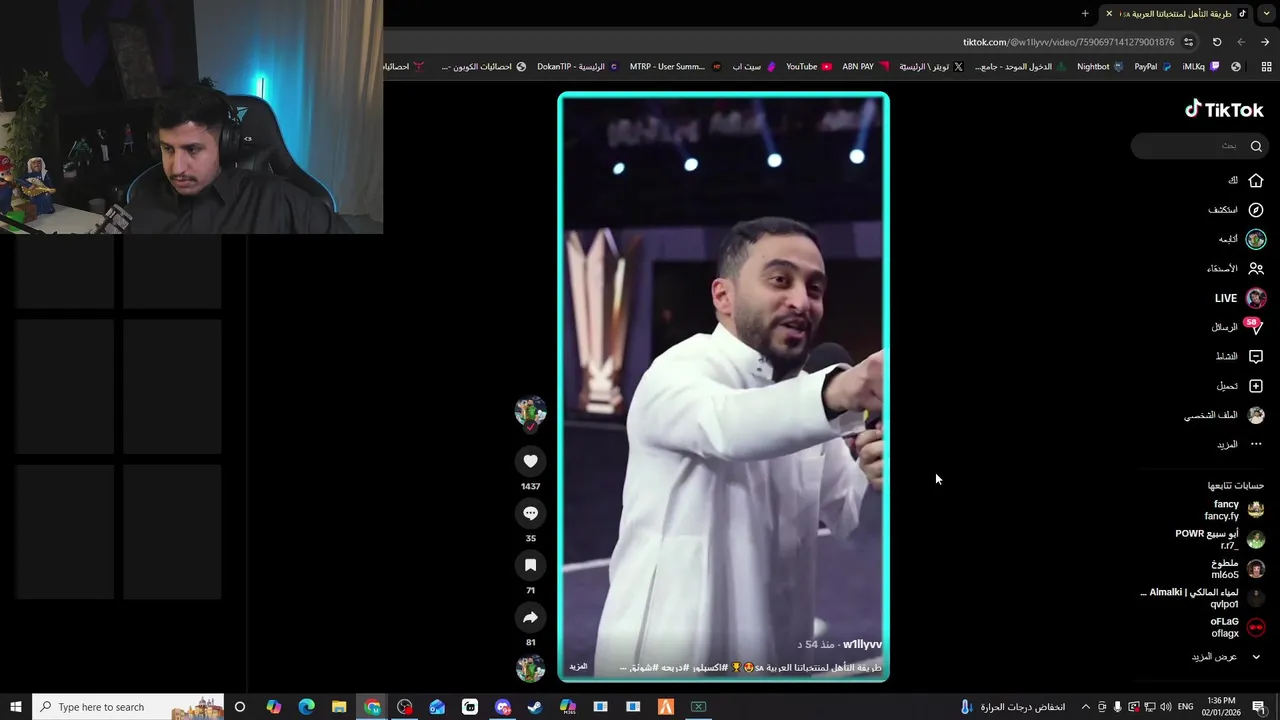Open the browser apps grid icon
The width and height of the screenshot is (1280, 720).
[1266, 67]
